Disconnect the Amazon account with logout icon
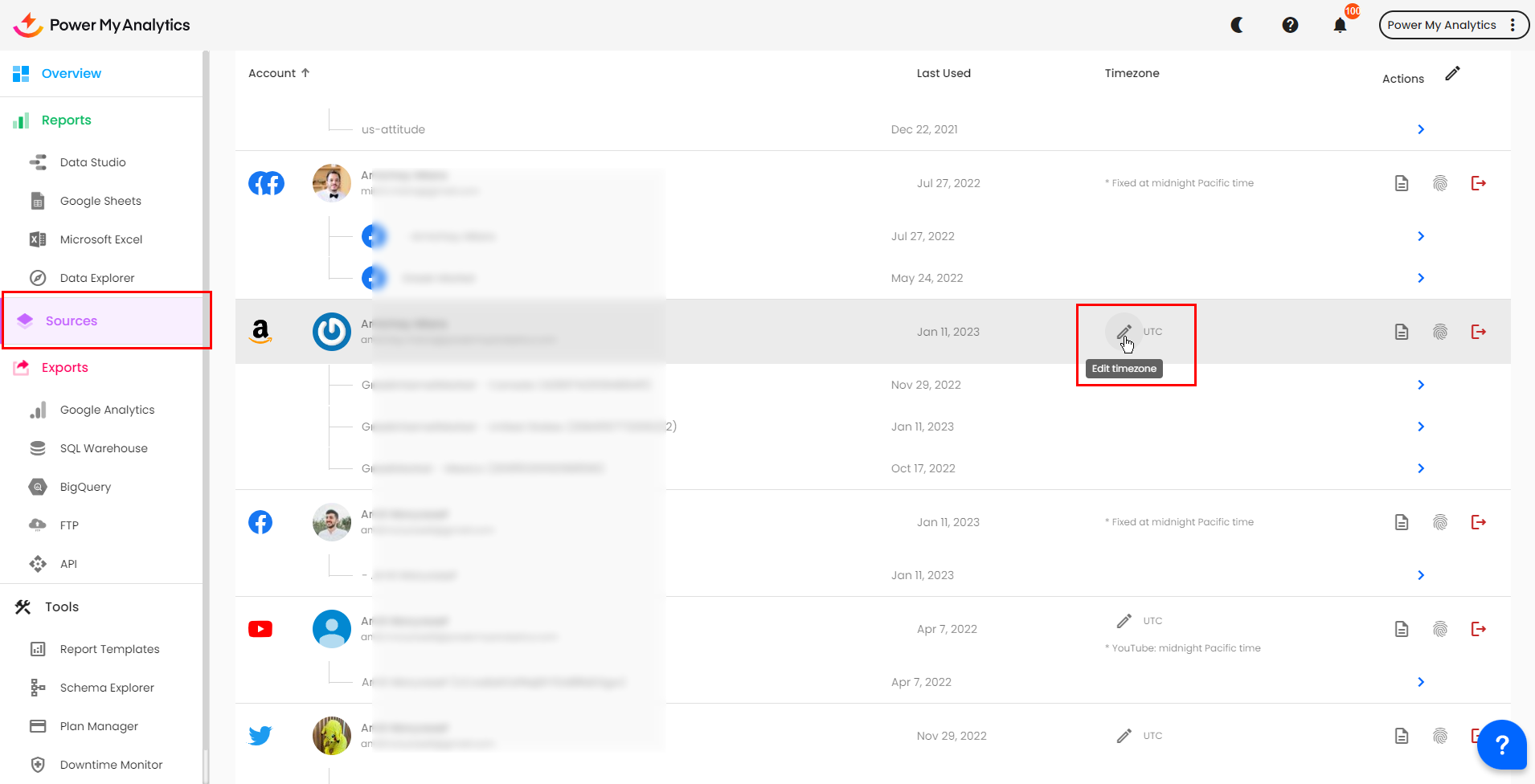This screenshot has height=784, width=1535. (x=1478, y=332)
